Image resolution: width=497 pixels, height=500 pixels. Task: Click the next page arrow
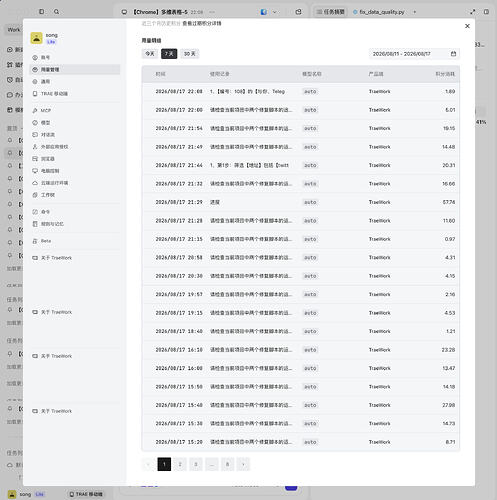click(x=243, y=464)
